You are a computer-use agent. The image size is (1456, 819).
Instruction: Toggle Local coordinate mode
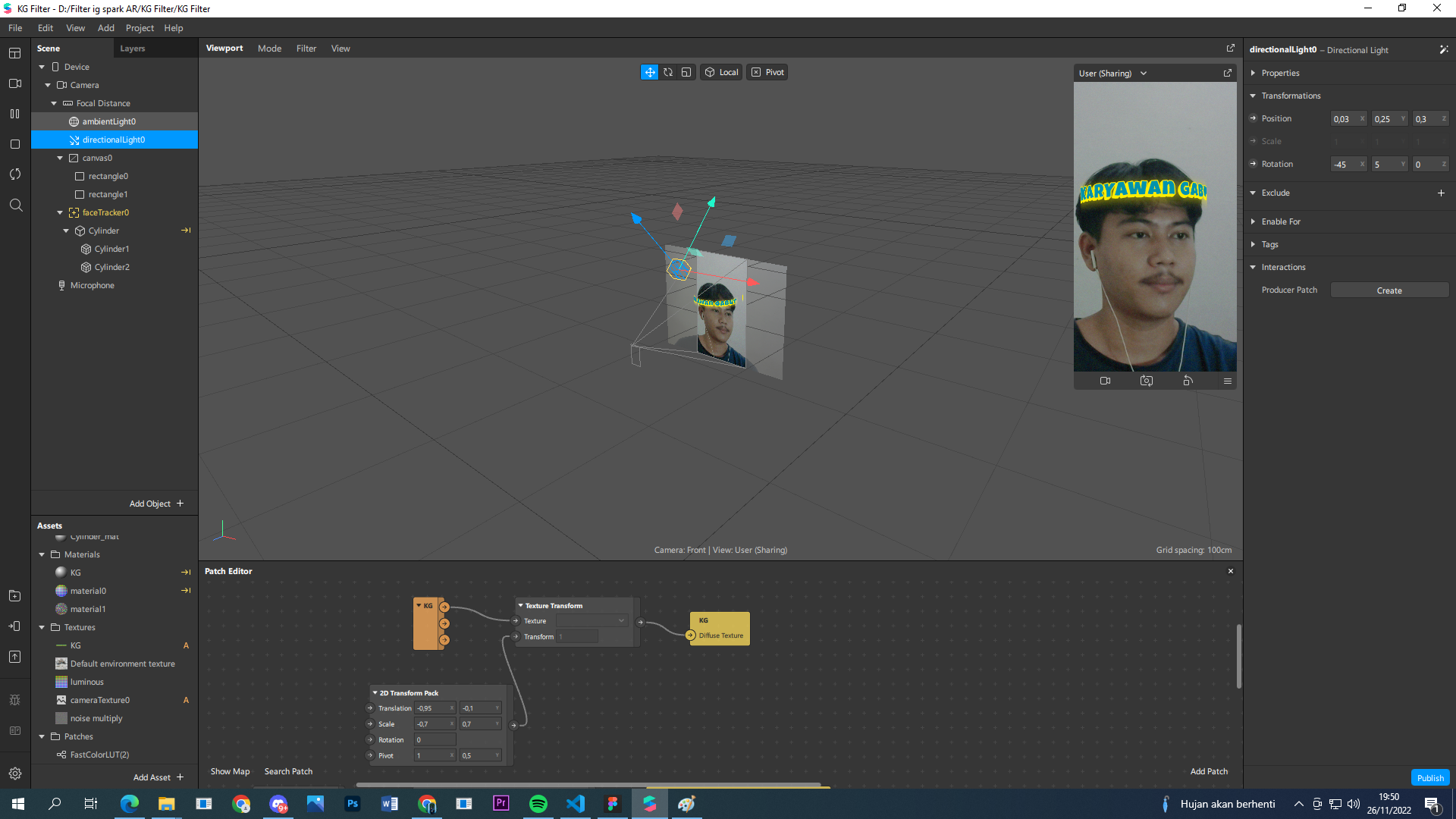tap(721, 72)
